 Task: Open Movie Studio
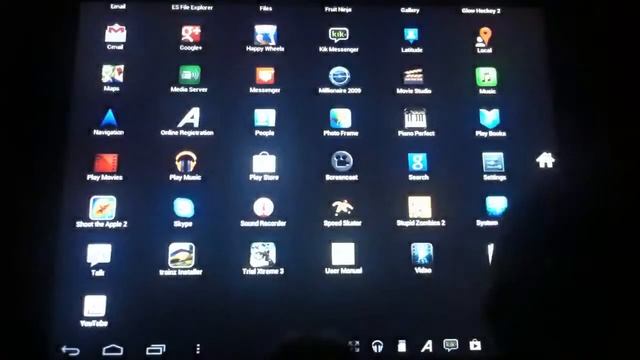click(413, 77)
